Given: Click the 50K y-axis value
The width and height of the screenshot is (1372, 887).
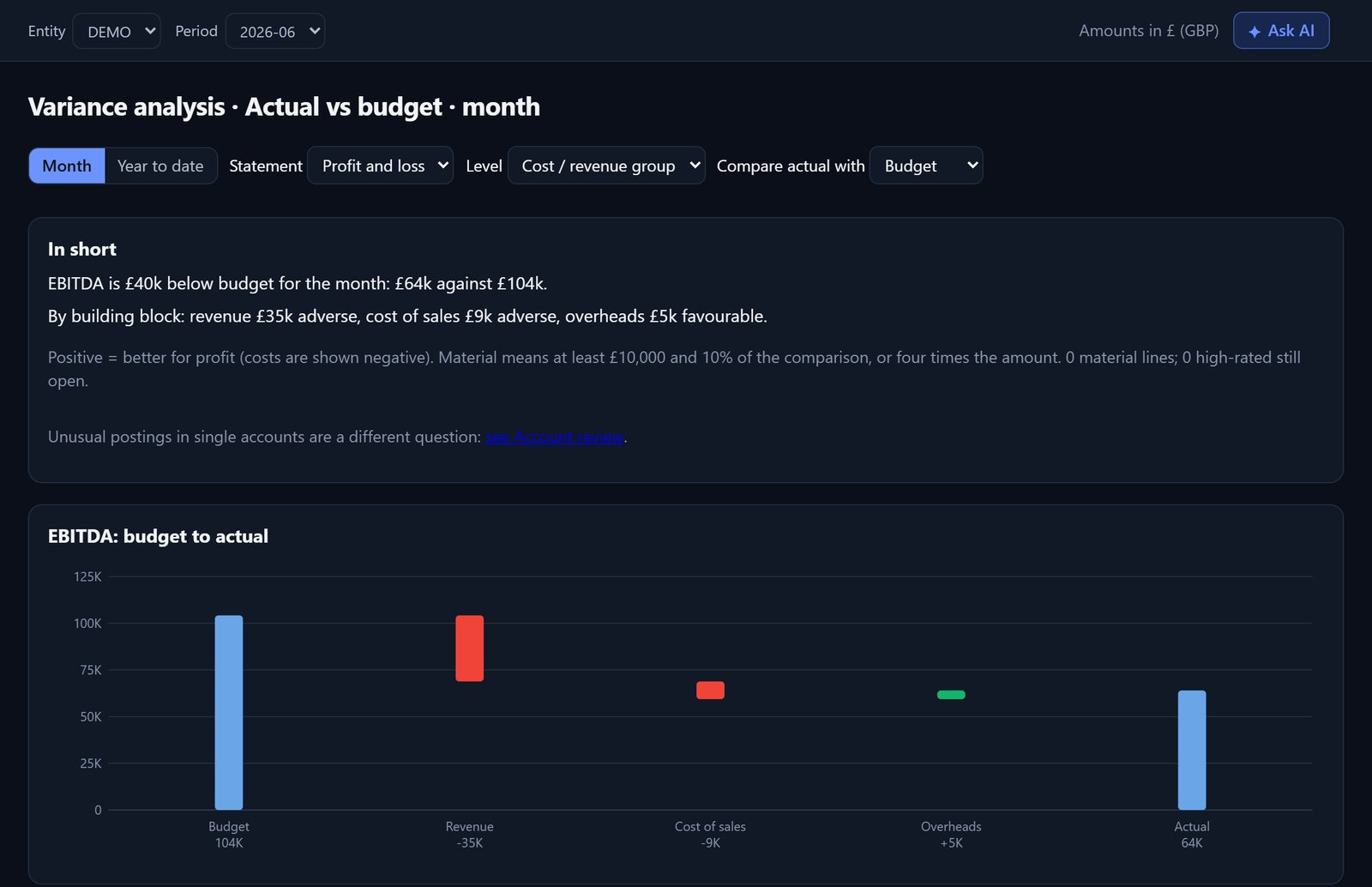Looking at the screenshot, I should click(x=91, y=717).
